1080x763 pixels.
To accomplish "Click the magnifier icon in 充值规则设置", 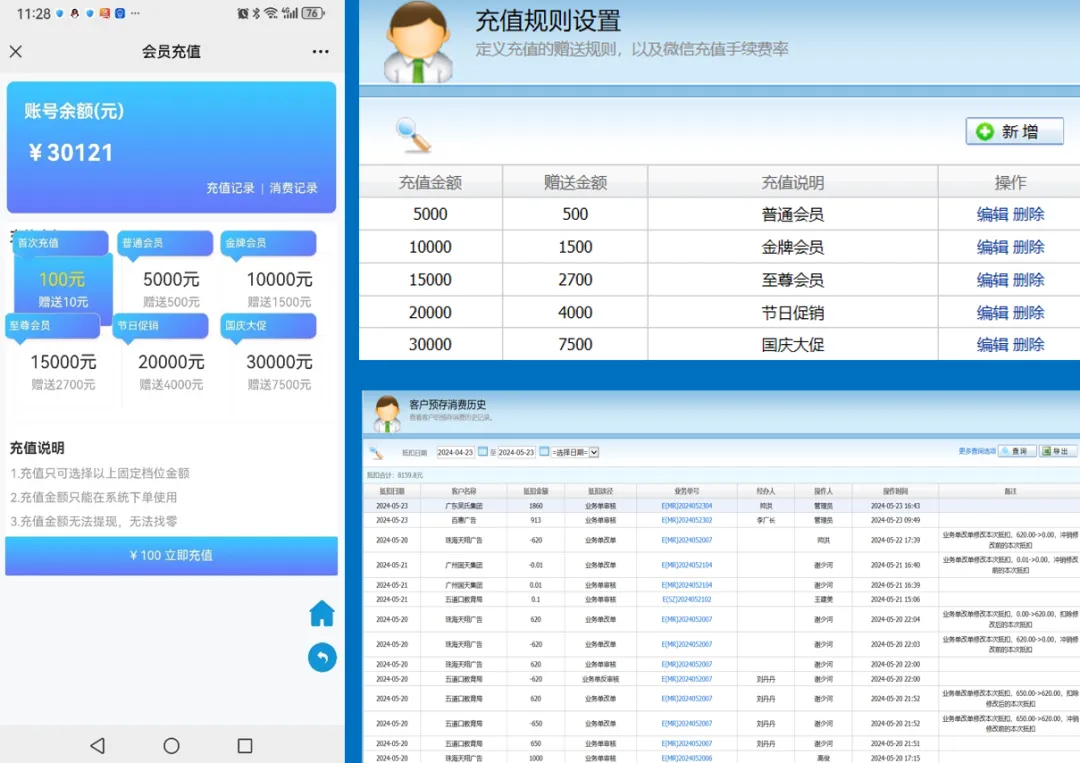I will click(x=412, y=134).
